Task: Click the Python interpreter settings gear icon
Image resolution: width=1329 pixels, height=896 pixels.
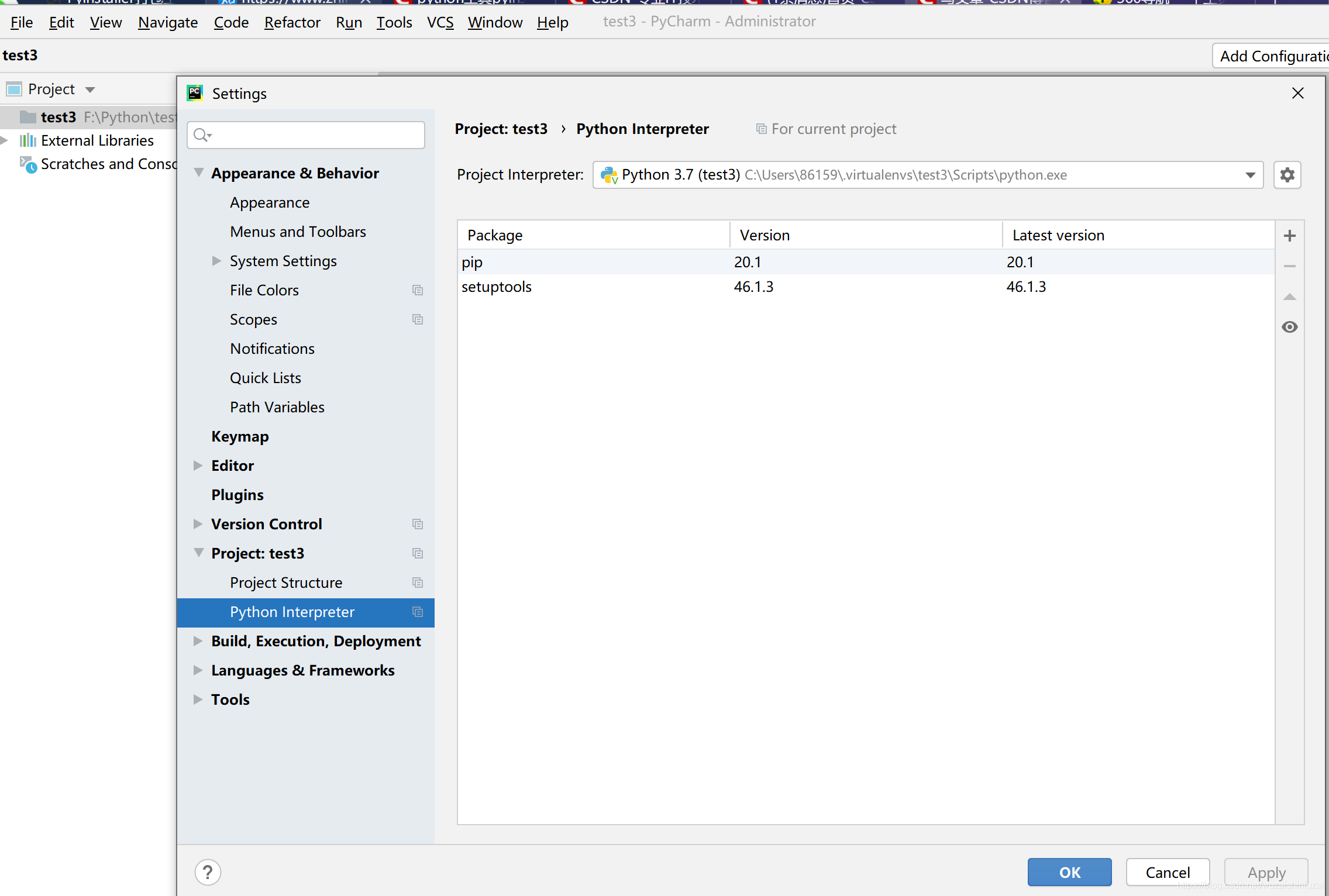Action: [1287, 175]
